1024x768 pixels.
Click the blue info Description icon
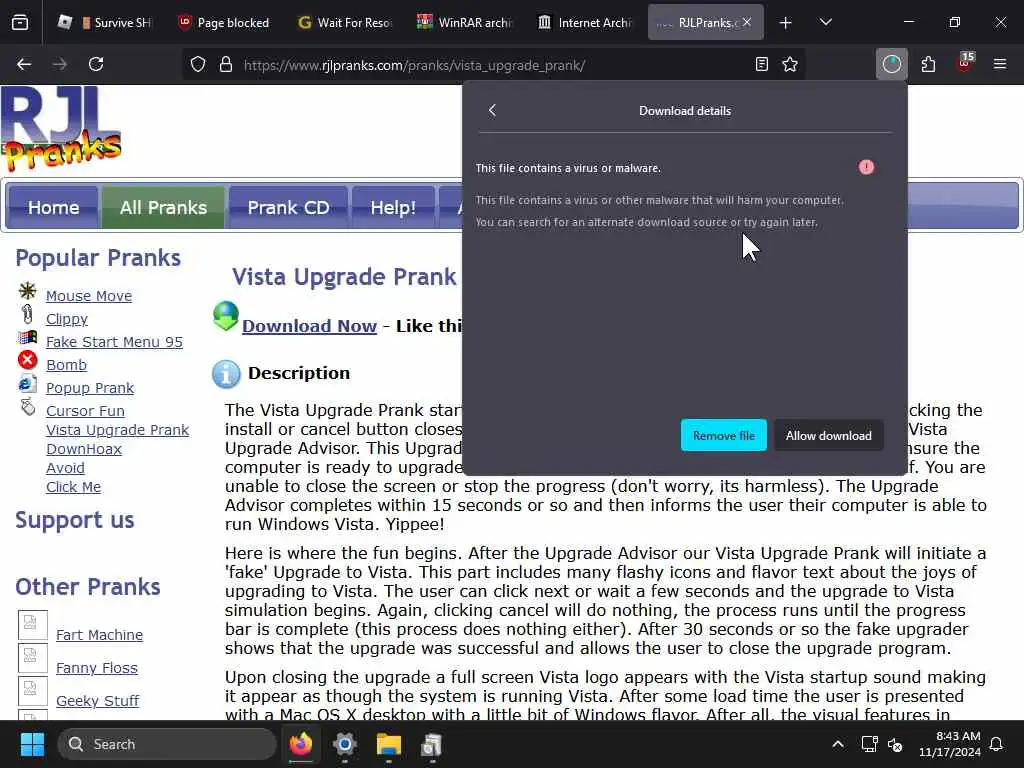(226, 374)
